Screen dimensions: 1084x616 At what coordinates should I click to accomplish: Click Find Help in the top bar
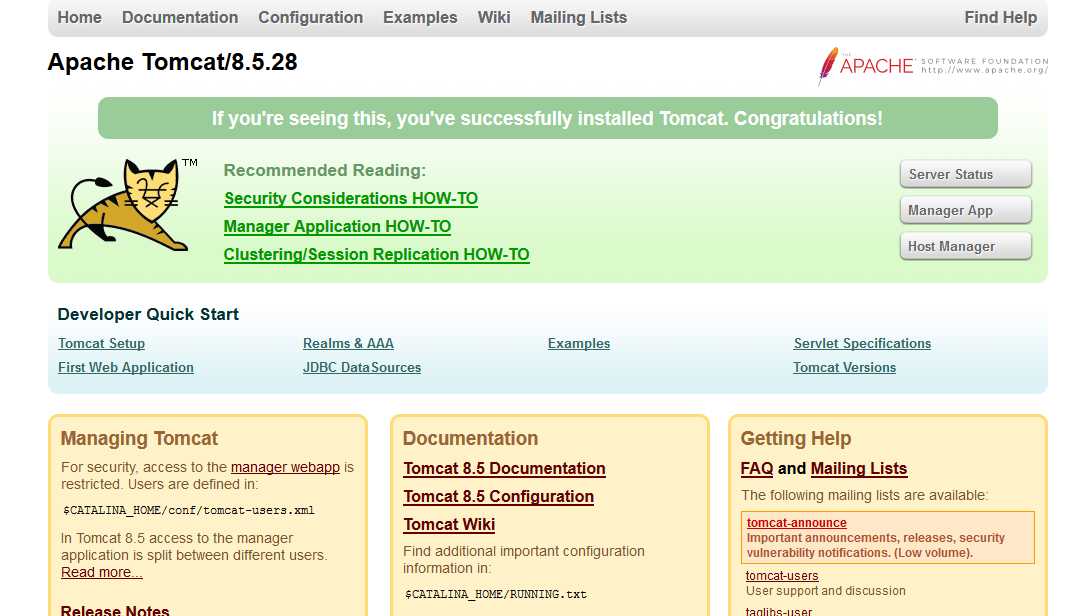coord(1000,17)
